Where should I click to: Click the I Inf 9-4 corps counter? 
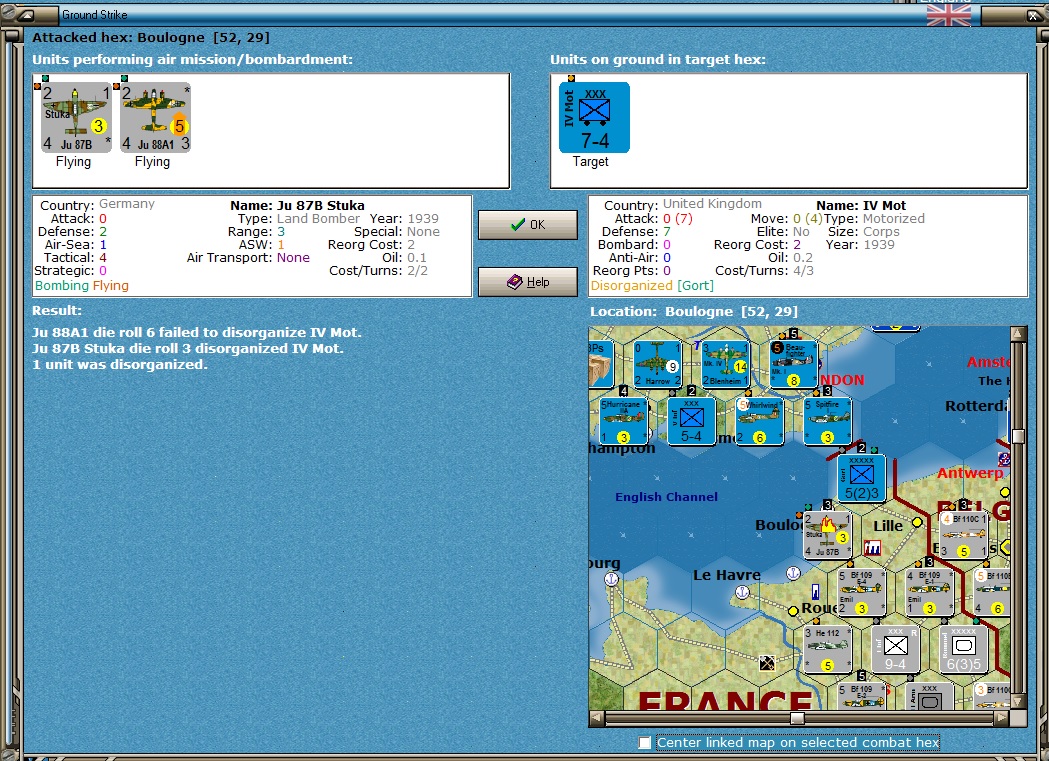(895, 649)
